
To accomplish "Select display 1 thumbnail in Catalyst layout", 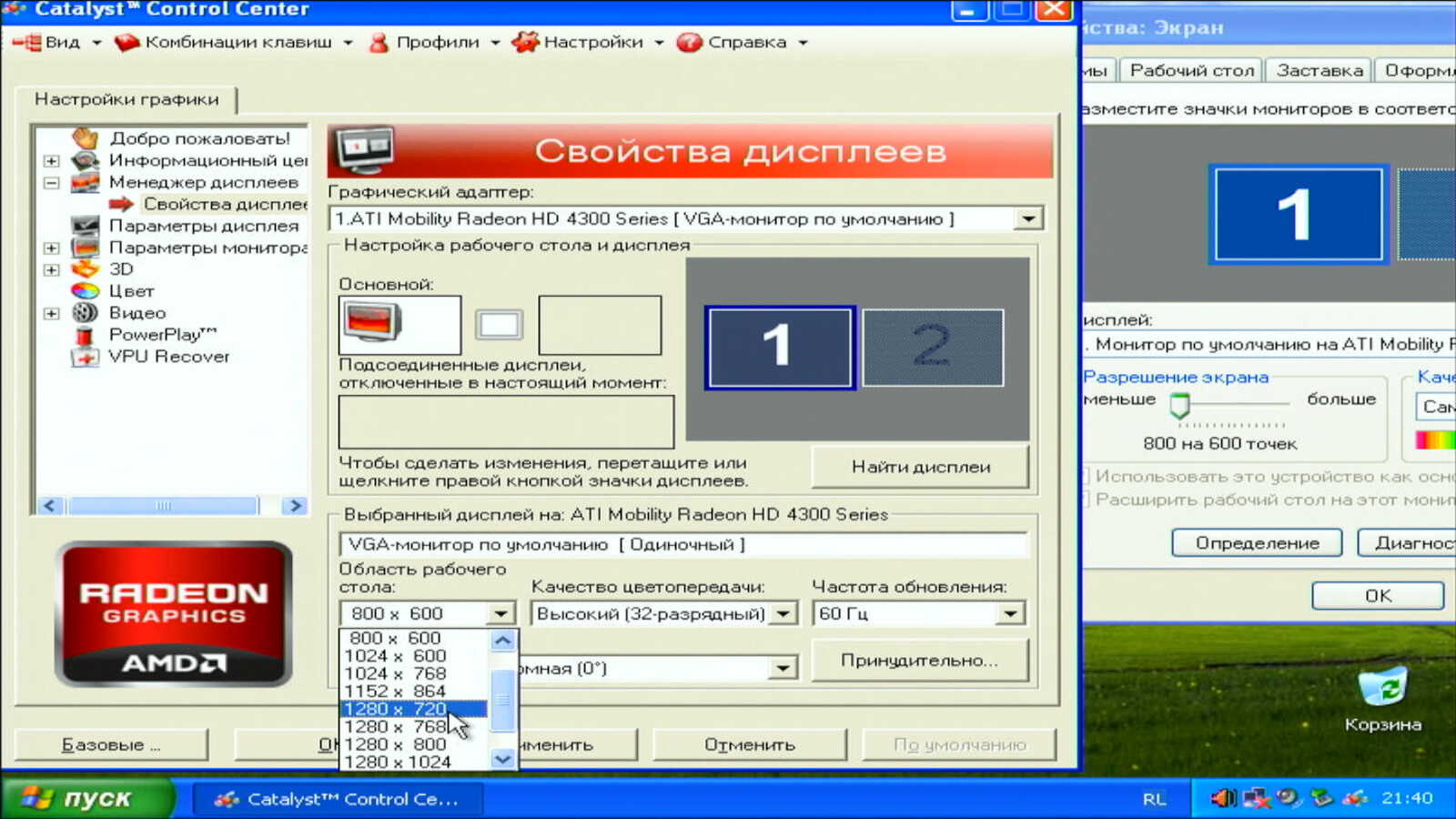I will 780,347.
